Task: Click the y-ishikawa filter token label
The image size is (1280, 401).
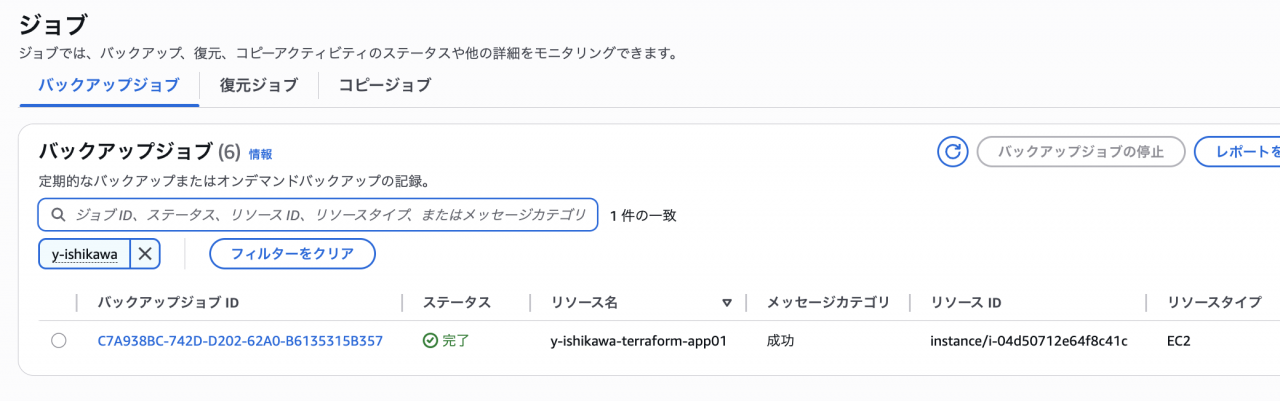Action: tap(85, 254)
